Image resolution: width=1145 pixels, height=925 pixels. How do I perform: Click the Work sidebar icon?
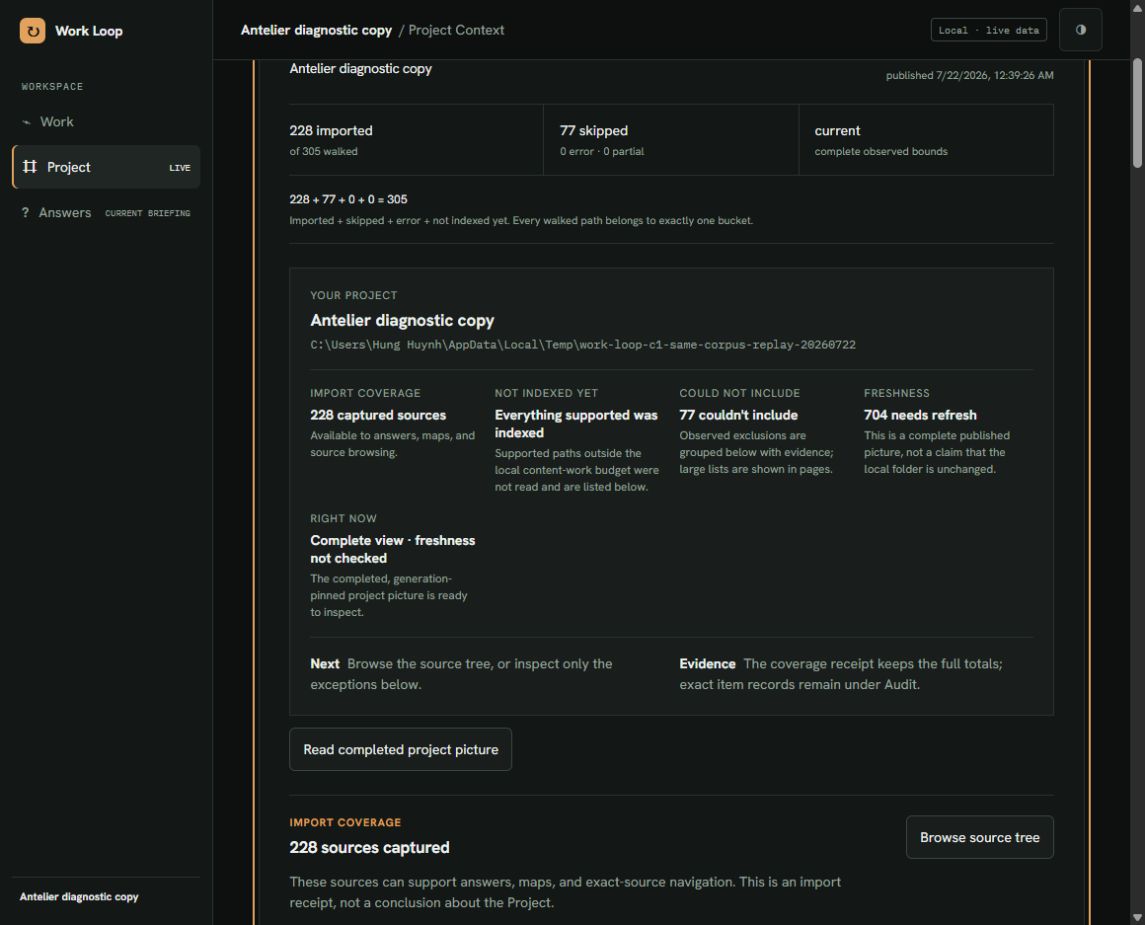[26, 122]
